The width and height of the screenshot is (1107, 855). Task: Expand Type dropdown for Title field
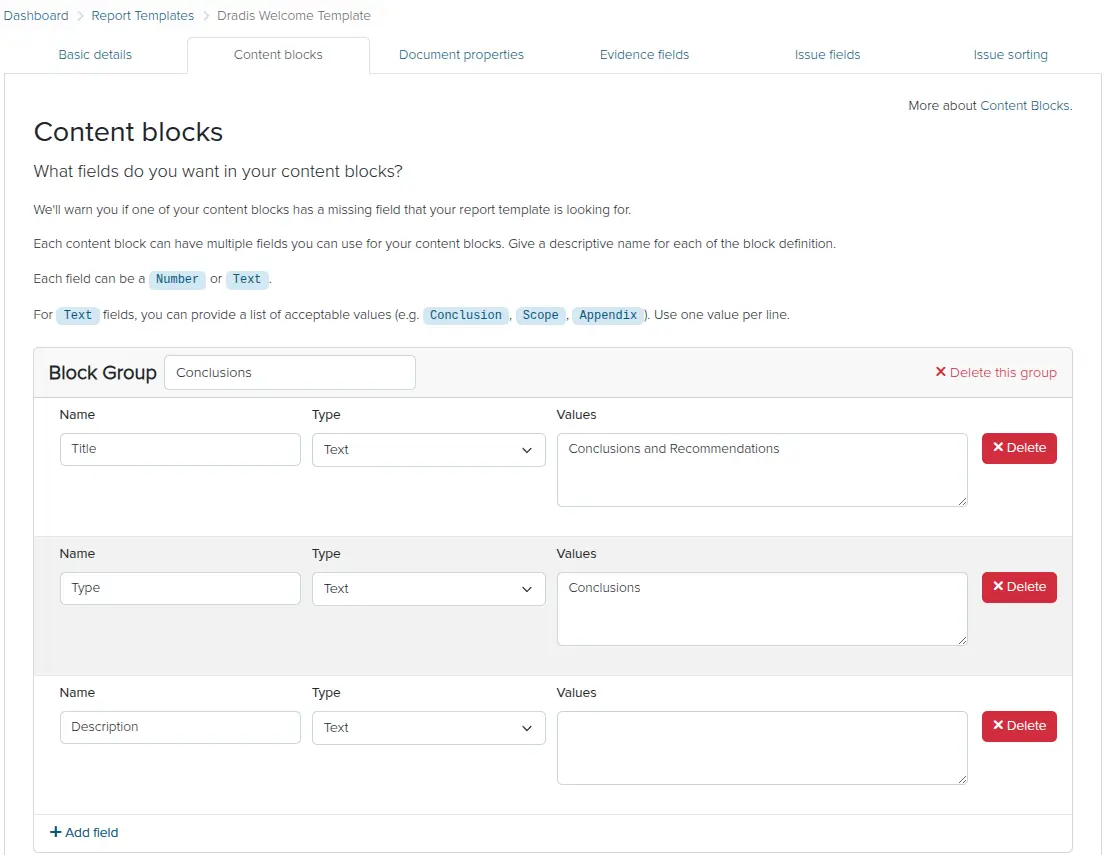[x=429, y=450]
